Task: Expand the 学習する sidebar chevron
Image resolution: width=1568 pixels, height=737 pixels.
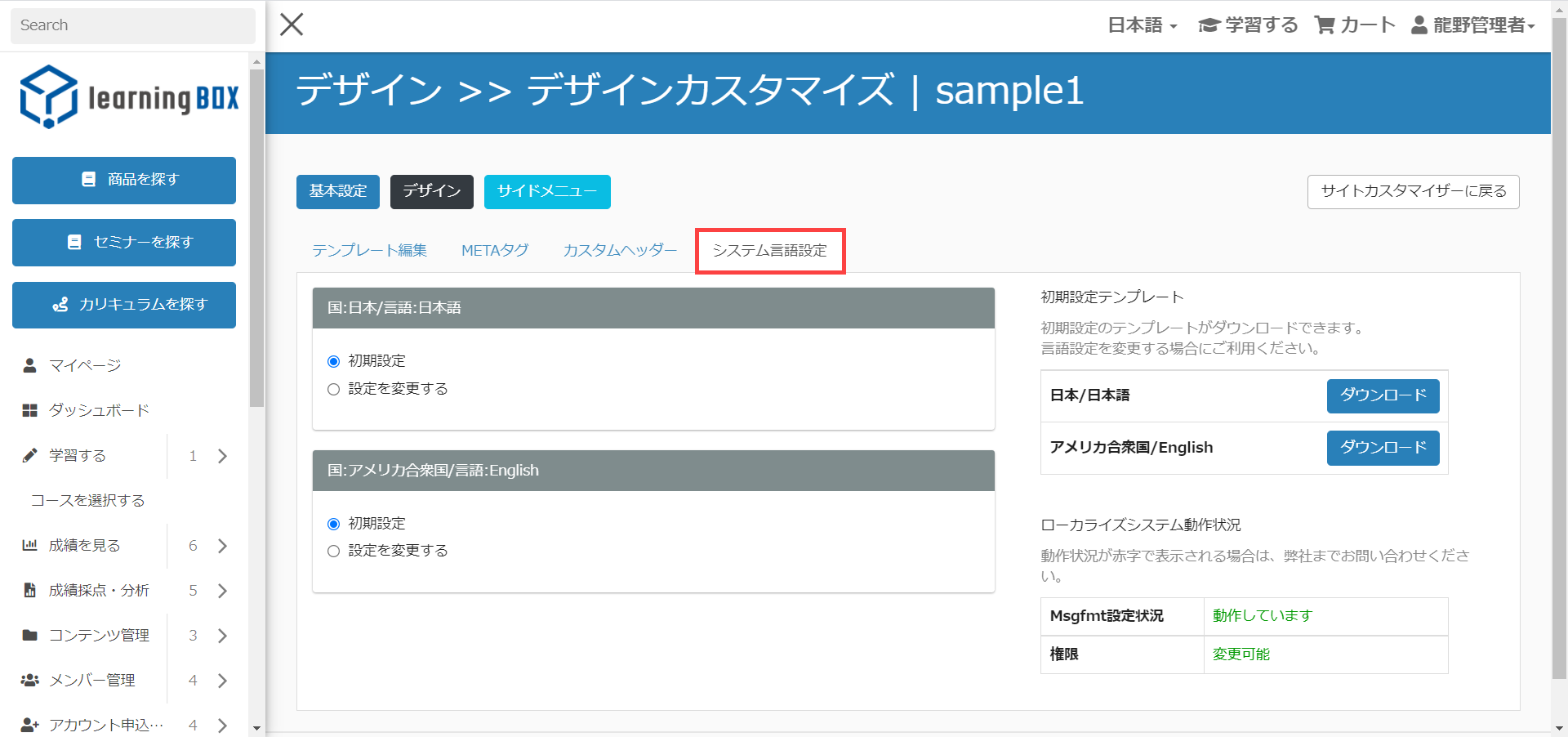Action: point(222,456)
